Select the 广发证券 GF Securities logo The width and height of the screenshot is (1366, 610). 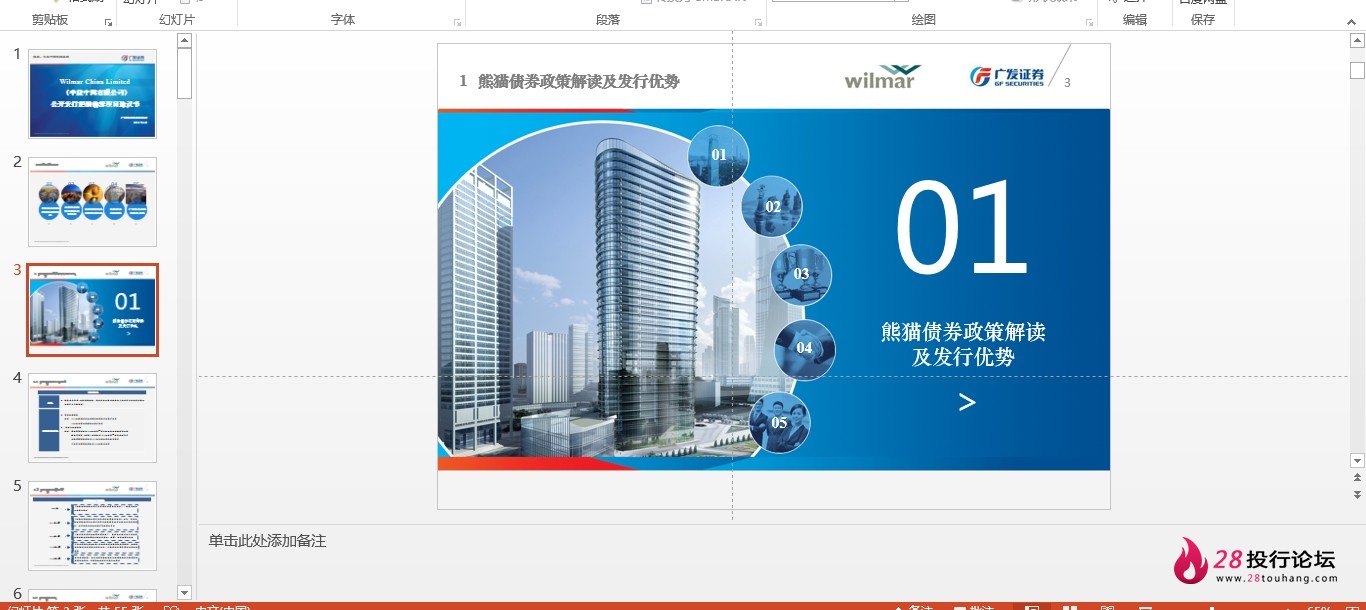1006,76
